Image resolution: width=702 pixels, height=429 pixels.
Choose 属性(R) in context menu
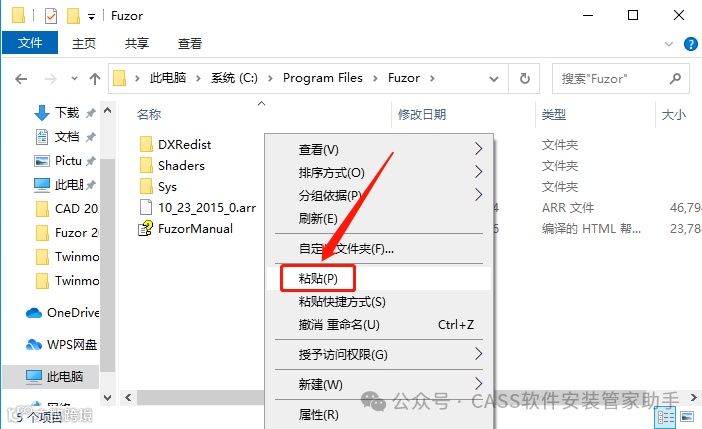click(379, 415)
